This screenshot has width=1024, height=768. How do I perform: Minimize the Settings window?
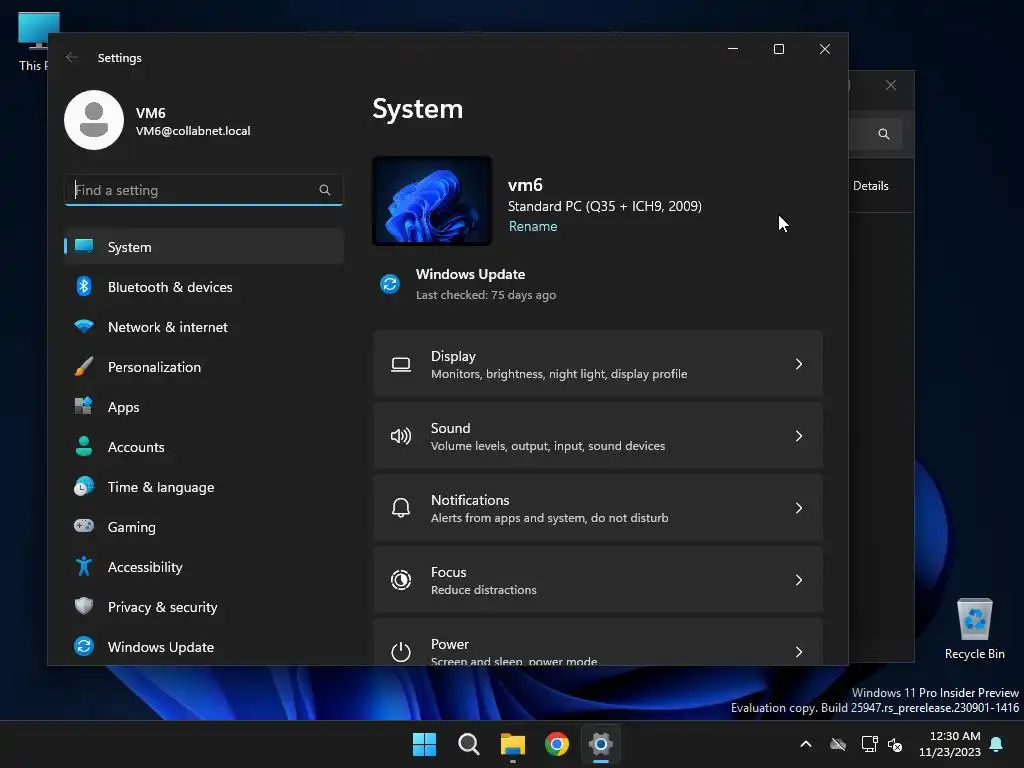coord(733,49)
